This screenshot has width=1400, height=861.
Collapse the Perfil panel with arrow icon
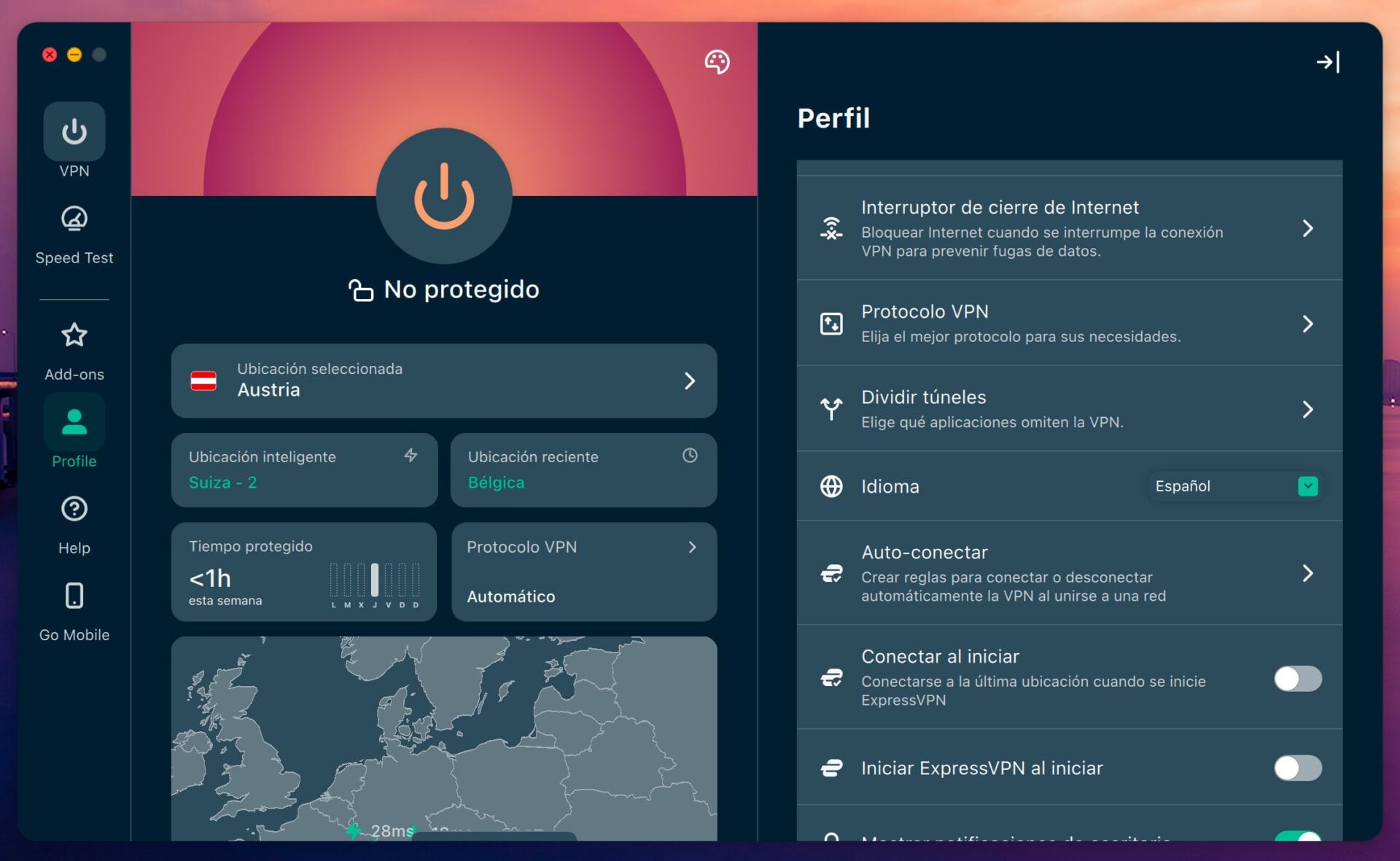(x=1328, y=62)
